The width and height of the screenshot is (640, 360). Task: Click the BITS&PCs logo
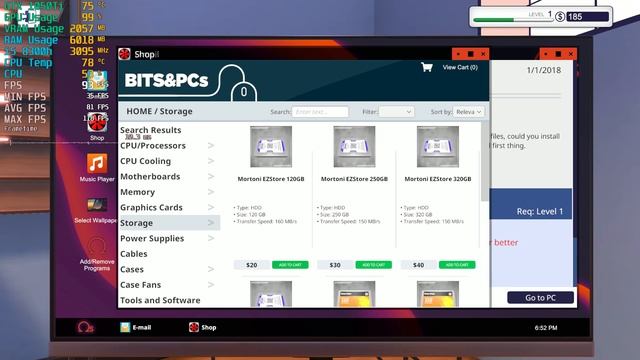166,80
